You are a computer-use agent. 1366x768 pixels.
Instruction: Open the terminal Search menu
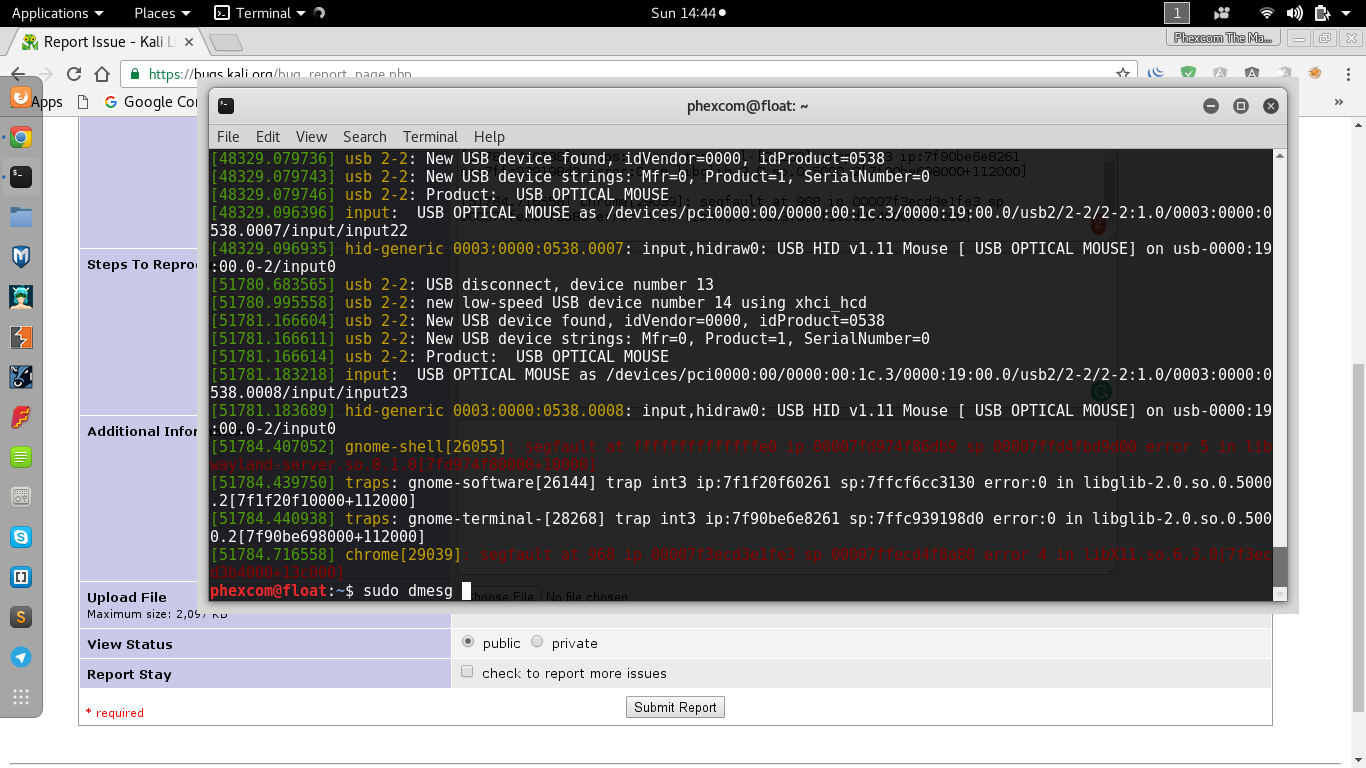click(364, 137)
